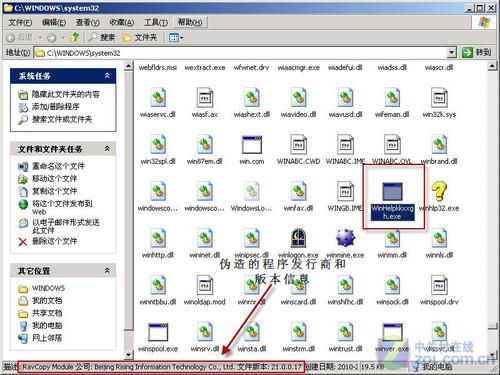Select the winmine.exe minesweeper icon
500x375 pixels.
click(345, 238)
